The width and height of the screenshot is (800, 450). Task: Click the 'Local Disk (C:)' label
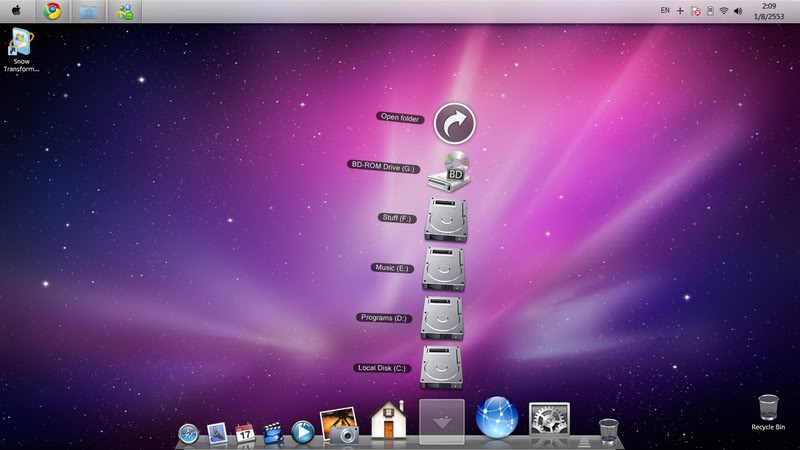coord(382,367)
